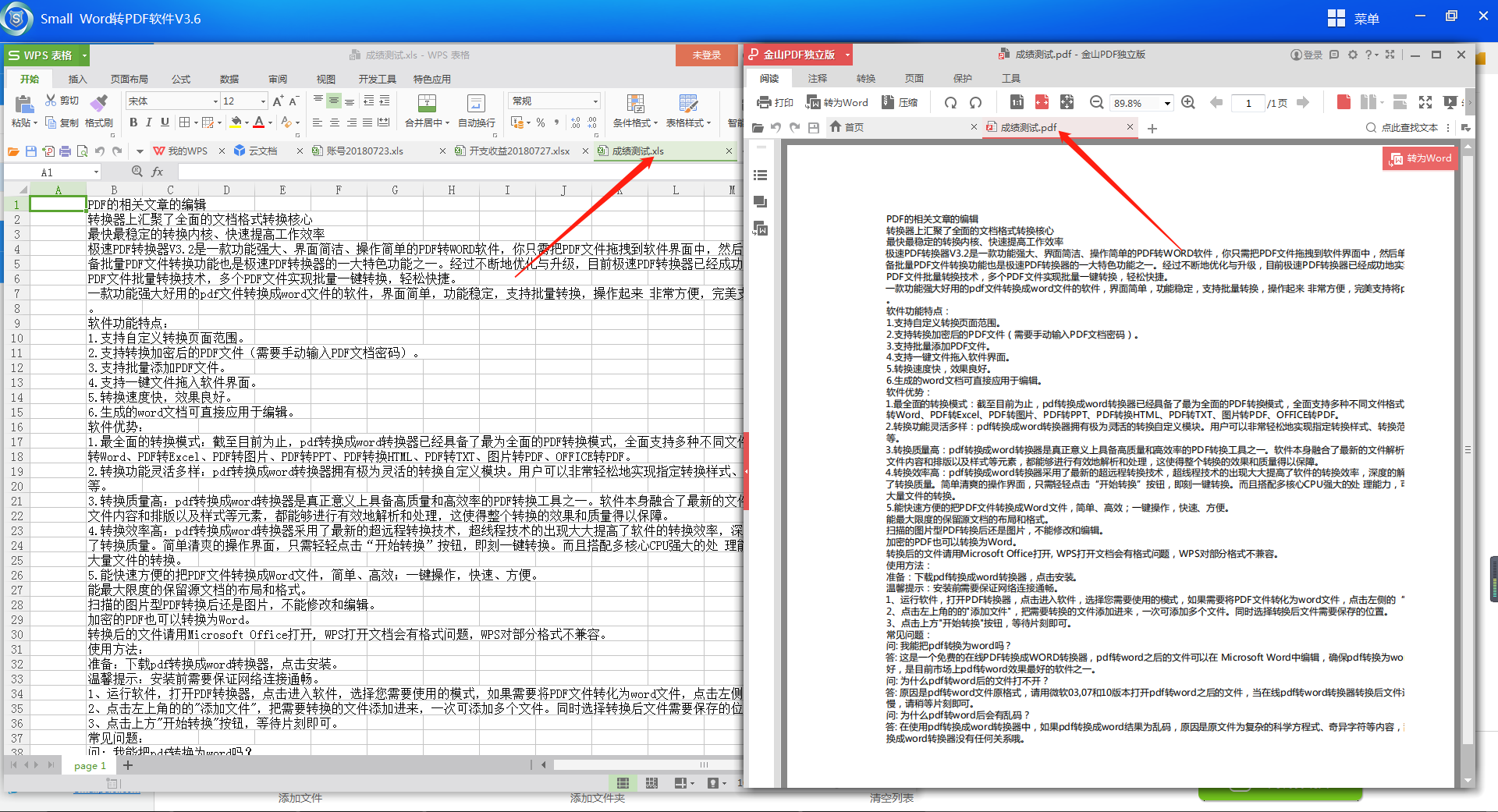Click the Print Preview icon in WPS quick toolbar
Viewport: 1498px width, 812px height.
point(82,151)
